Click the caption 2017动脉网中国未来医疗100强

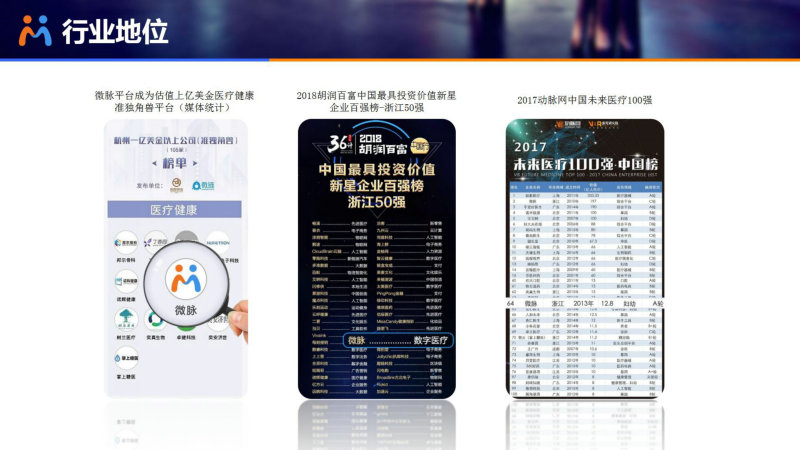(585, 100)
